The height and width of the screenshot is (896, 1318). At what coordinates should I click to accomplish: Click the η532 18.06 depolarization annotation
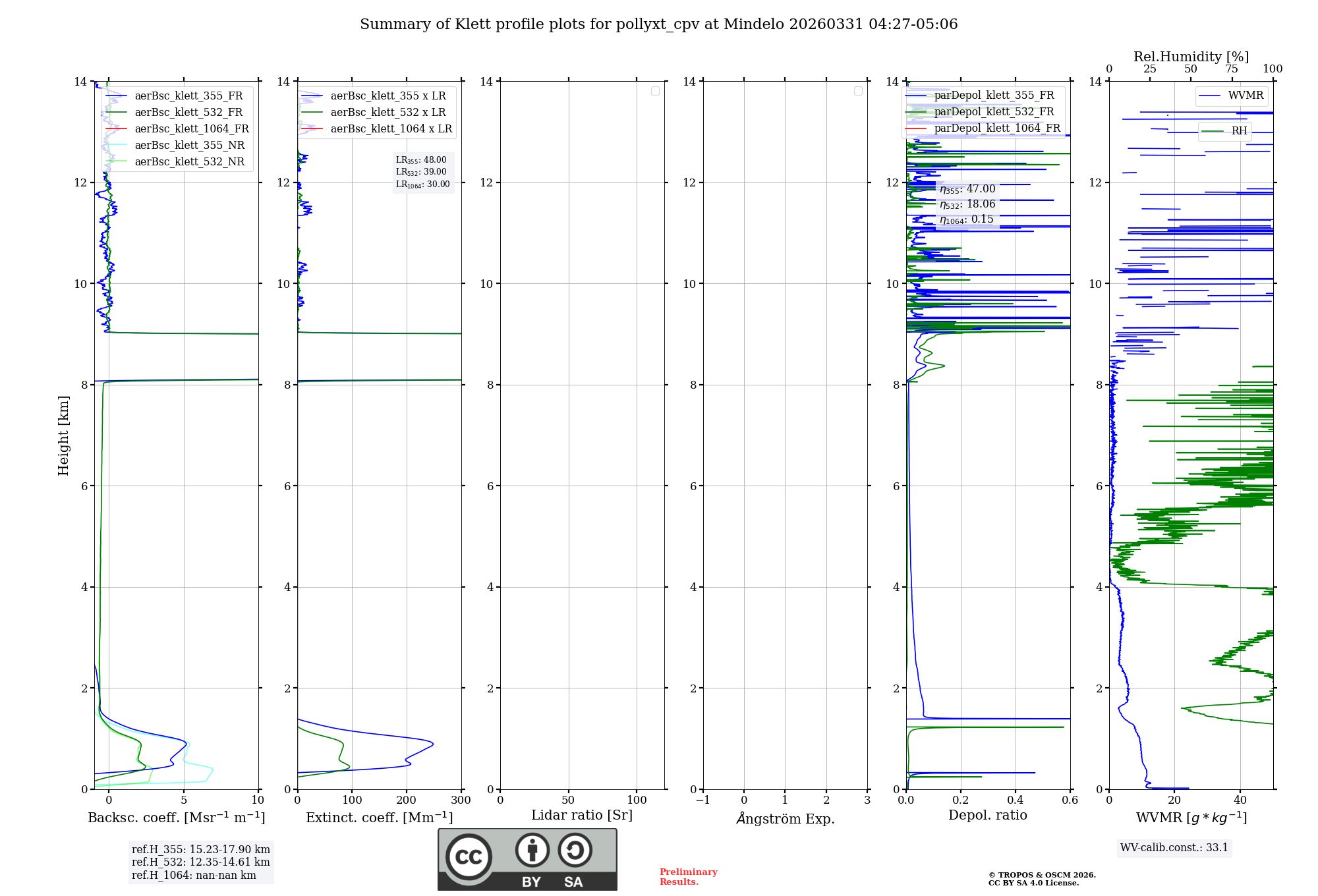tap(967, 204)
